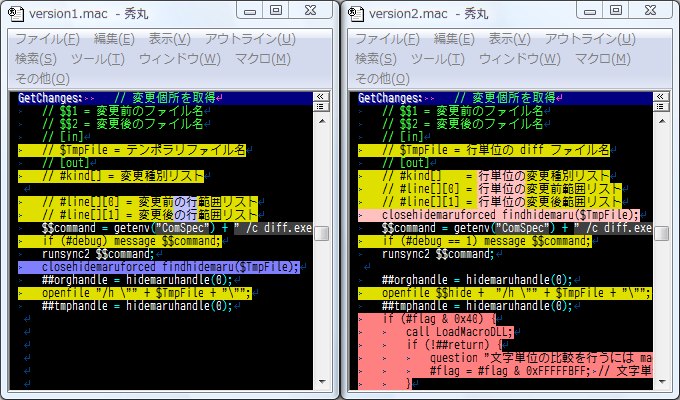Click '##tmphandle = hidemaruhandle(0);' in version1.mac

[x=137, y=306]
